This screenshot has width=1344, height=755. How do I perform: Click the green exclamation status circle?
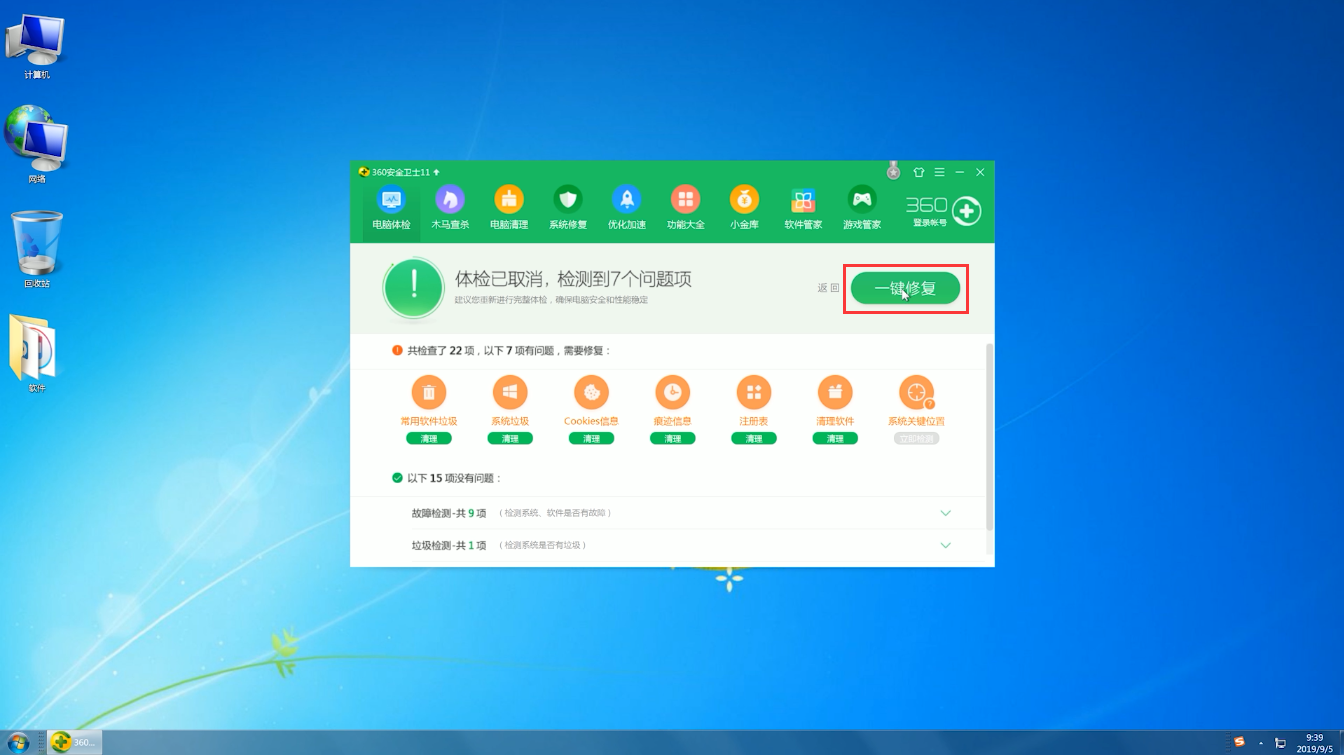(413, 288)
